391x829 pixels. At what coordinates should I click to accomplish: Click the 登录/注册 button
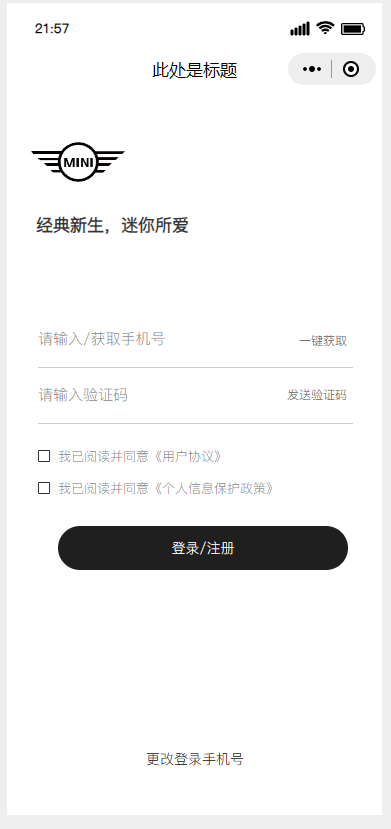coord(203,548)
